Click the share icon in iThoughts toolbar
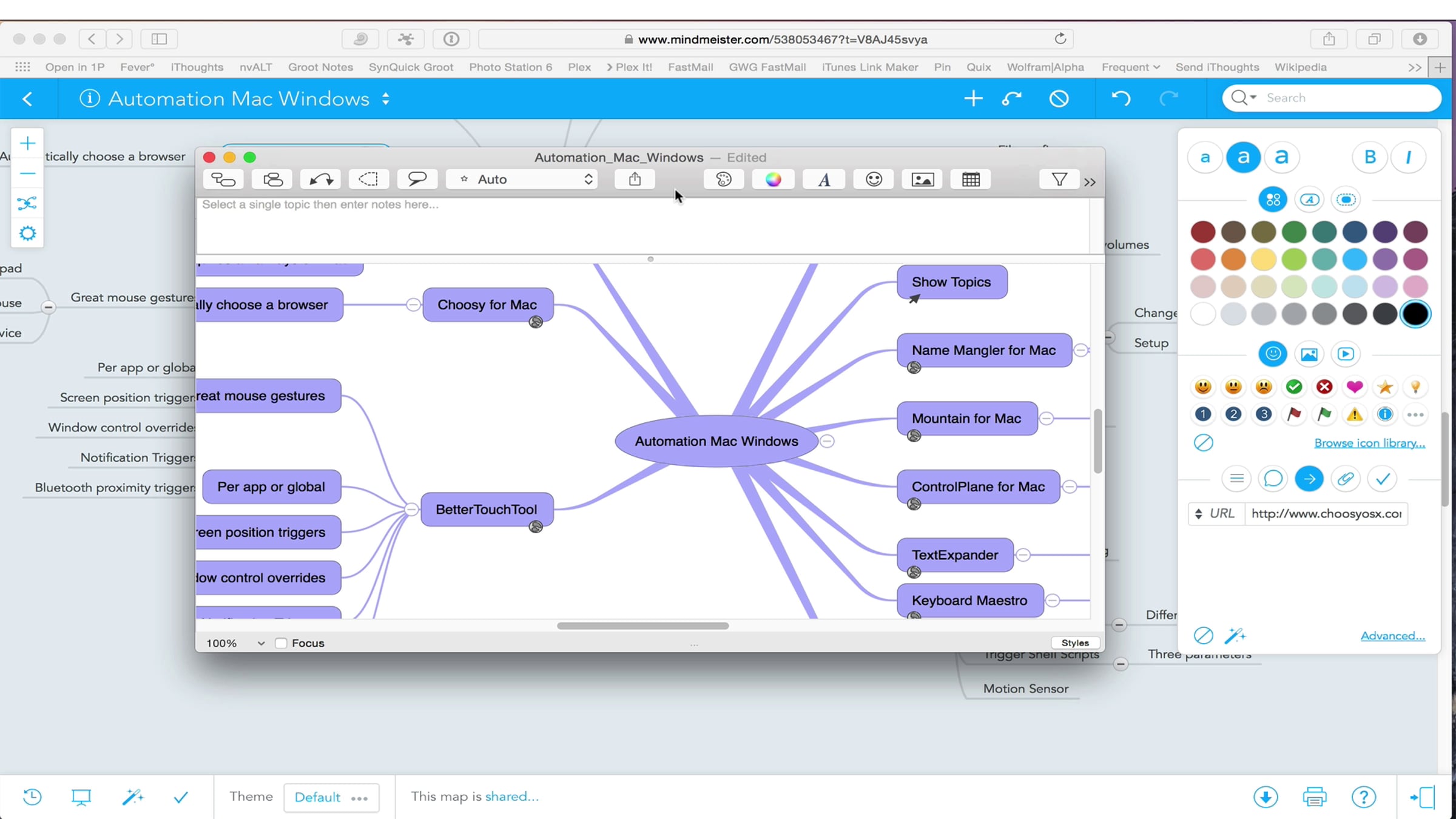This screenshot has height=819, width=1456. [x=635, y=180]
